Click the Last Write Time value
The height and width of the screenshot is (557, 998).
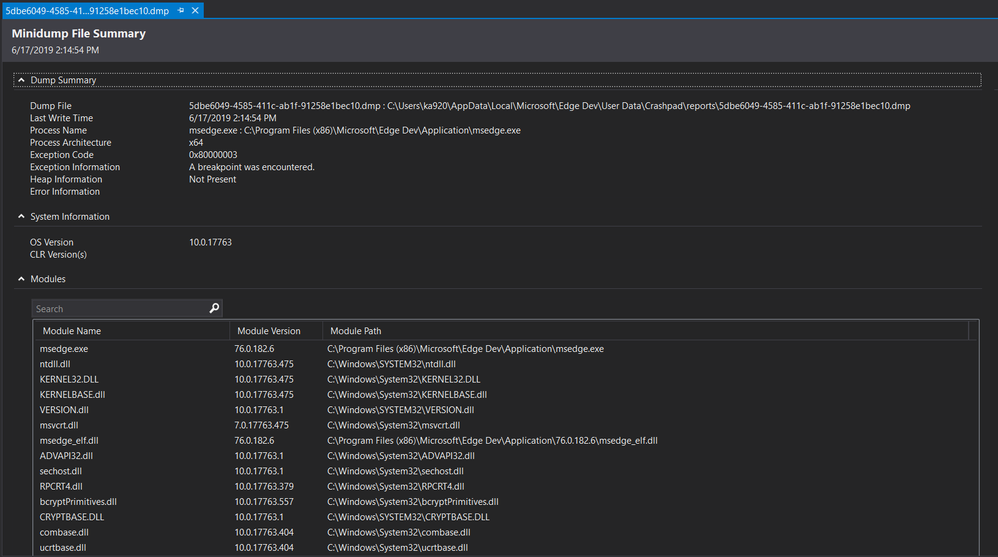click(x=232, y=118)
